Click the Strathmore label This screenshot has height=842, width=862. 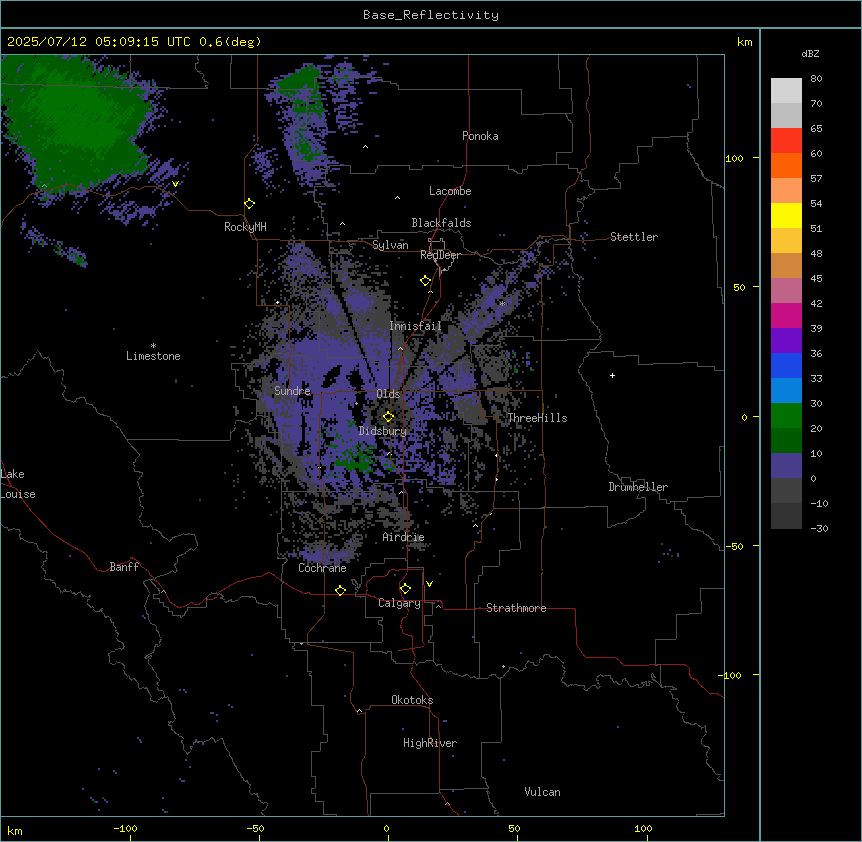point(516,608)
